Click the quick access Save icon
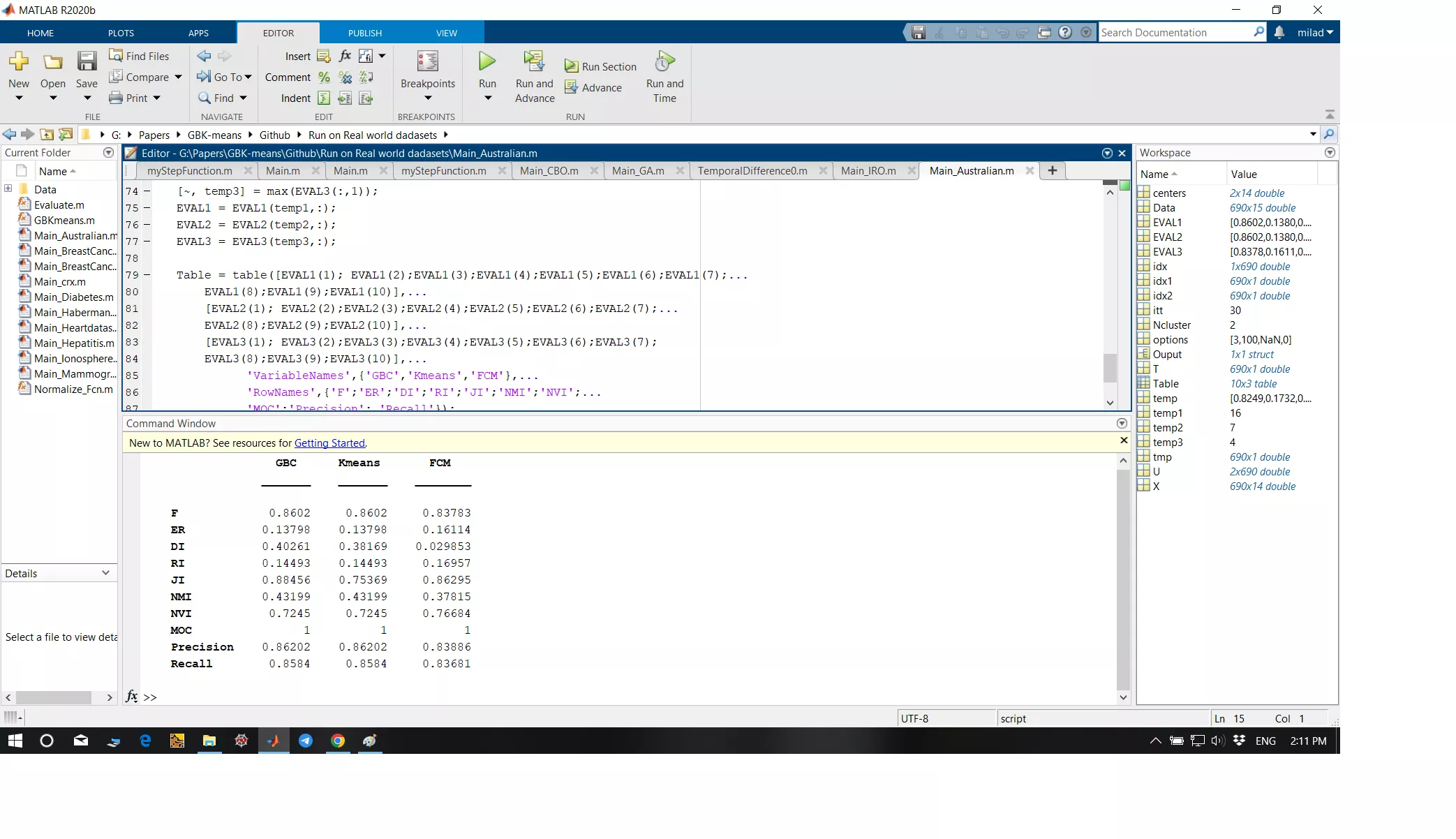Image resolution: width=1456 pixels, height=839 pixels. click(x=919, y=32)
